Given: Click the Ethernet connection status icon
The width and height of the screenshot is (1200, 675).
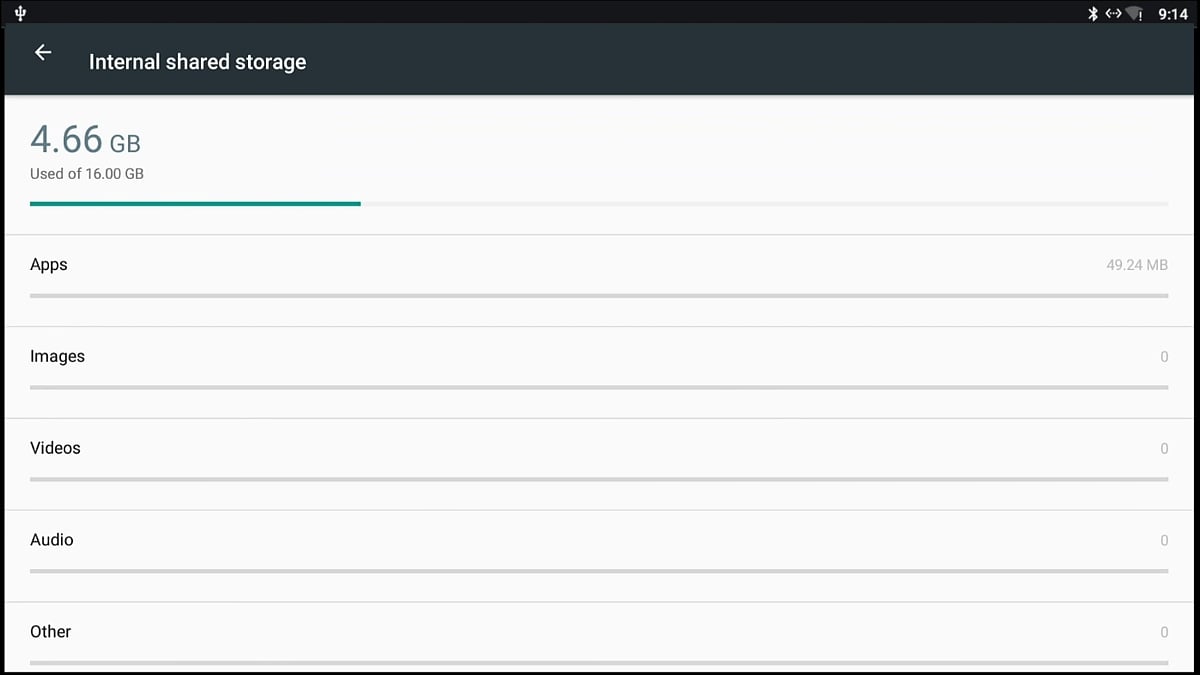Looking at the screenshot, I should point(1113,14).
